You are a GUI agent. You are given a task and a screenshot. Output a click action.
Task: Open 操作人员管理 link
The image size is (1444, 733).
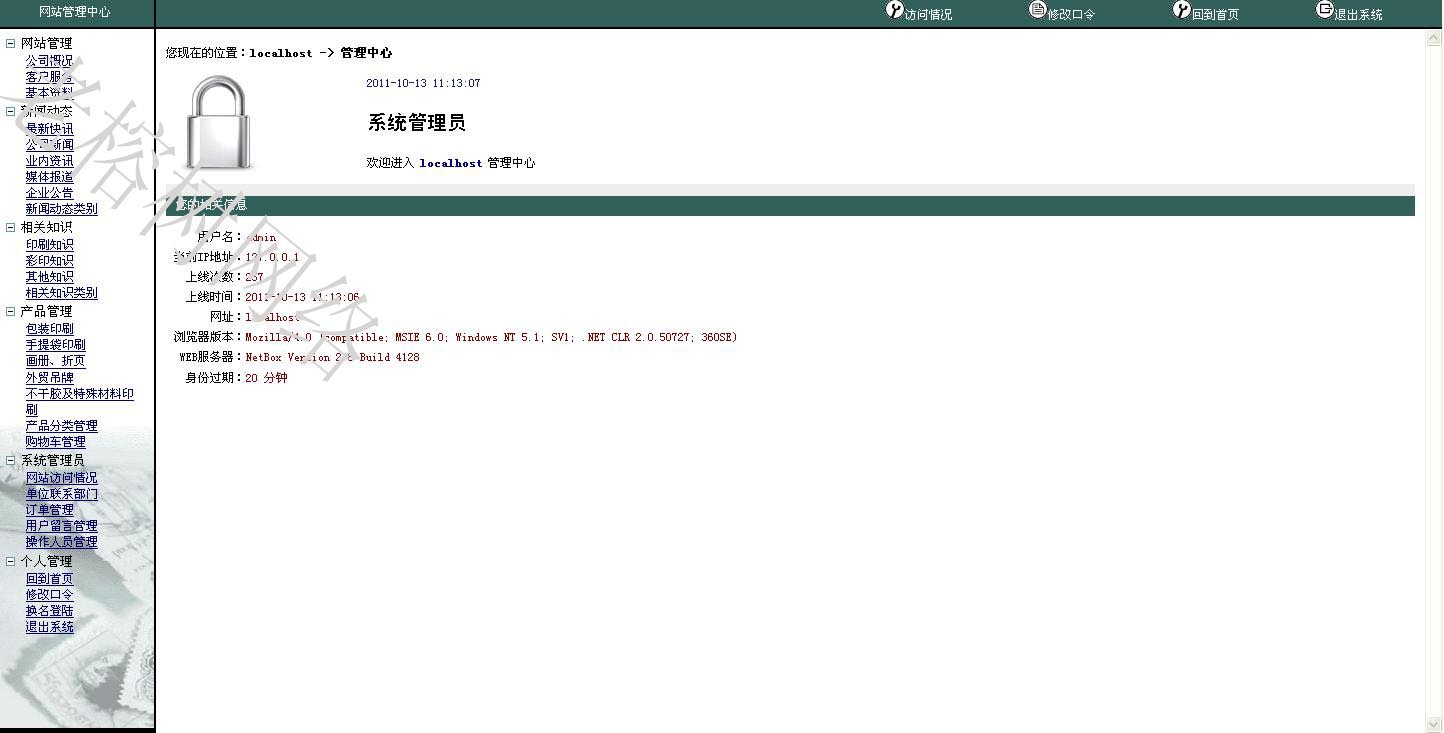(x=61, y=542)
